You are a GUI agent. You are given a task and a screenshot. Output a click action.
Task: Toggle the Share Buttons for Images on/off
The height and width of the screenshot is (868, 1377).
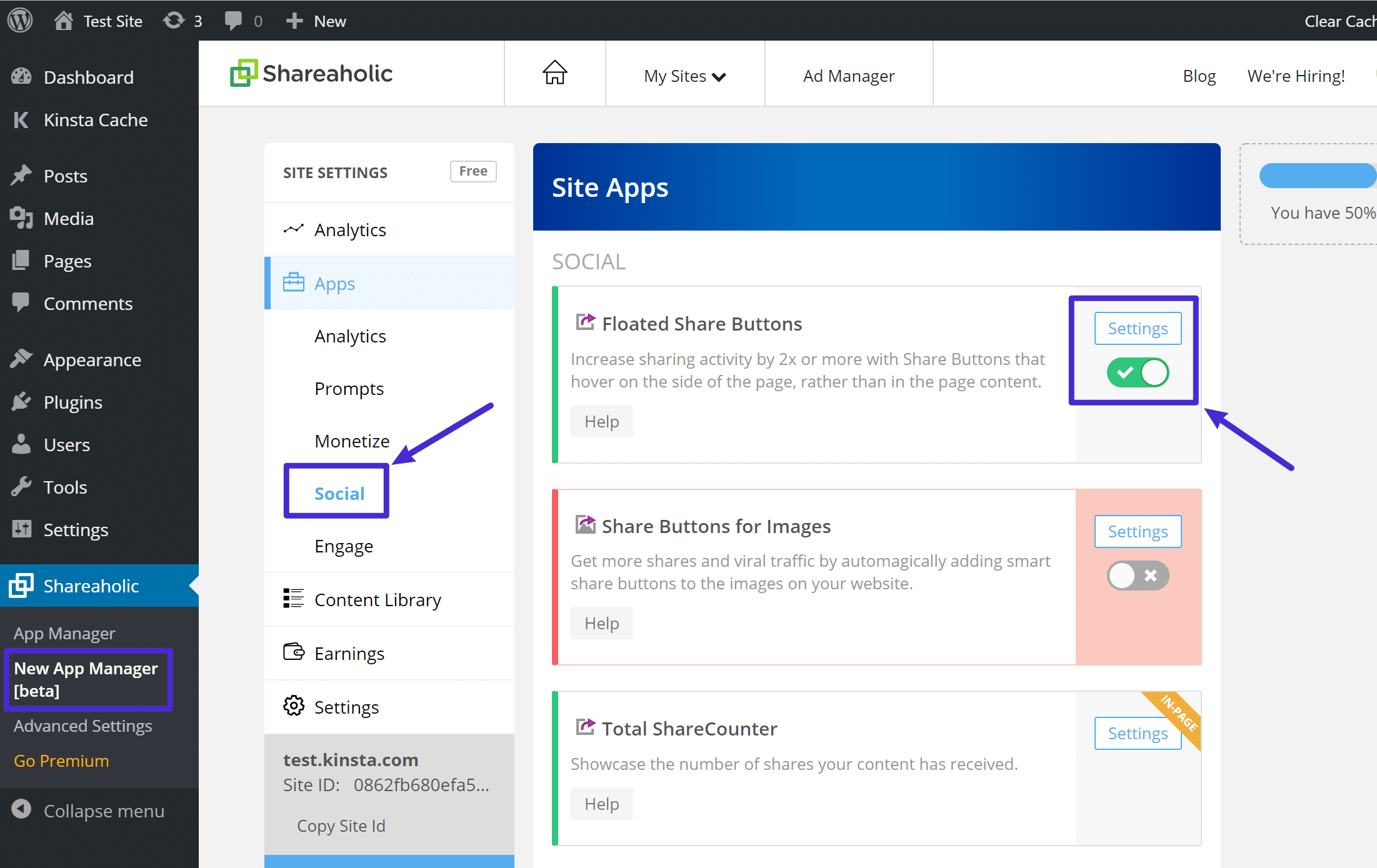click(1137, 575)
